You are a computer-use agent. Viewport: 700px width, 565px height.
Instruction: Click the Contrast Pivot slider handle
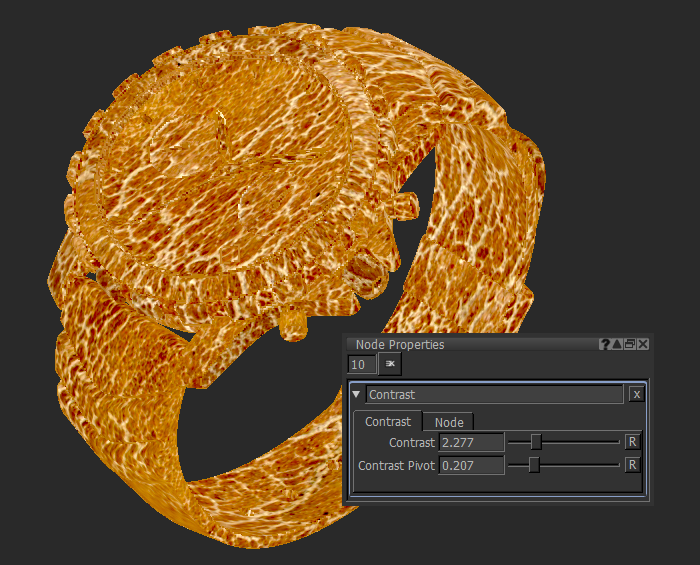click(x=534, y=464)
